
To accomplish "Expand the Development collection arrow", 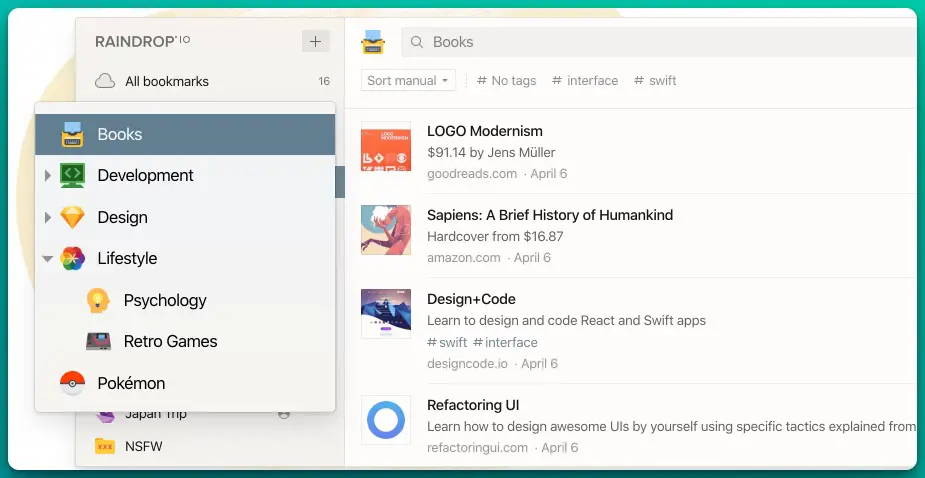I will (48, 176).
